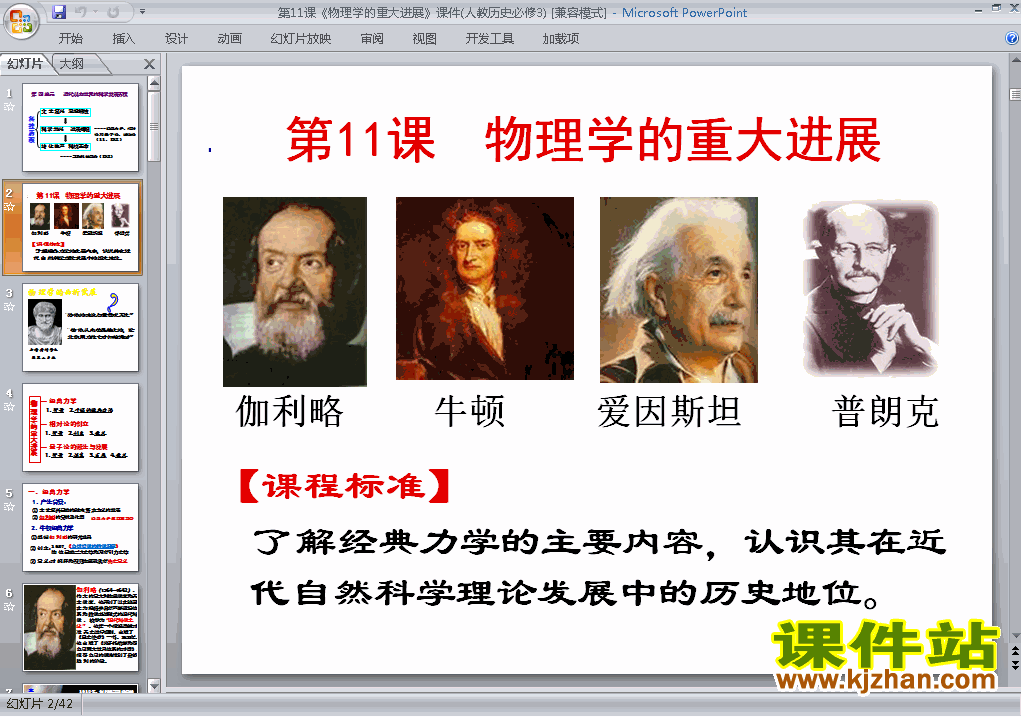
Task: Click animation star icon beside slide 4
Action: [x=9, y=407]
